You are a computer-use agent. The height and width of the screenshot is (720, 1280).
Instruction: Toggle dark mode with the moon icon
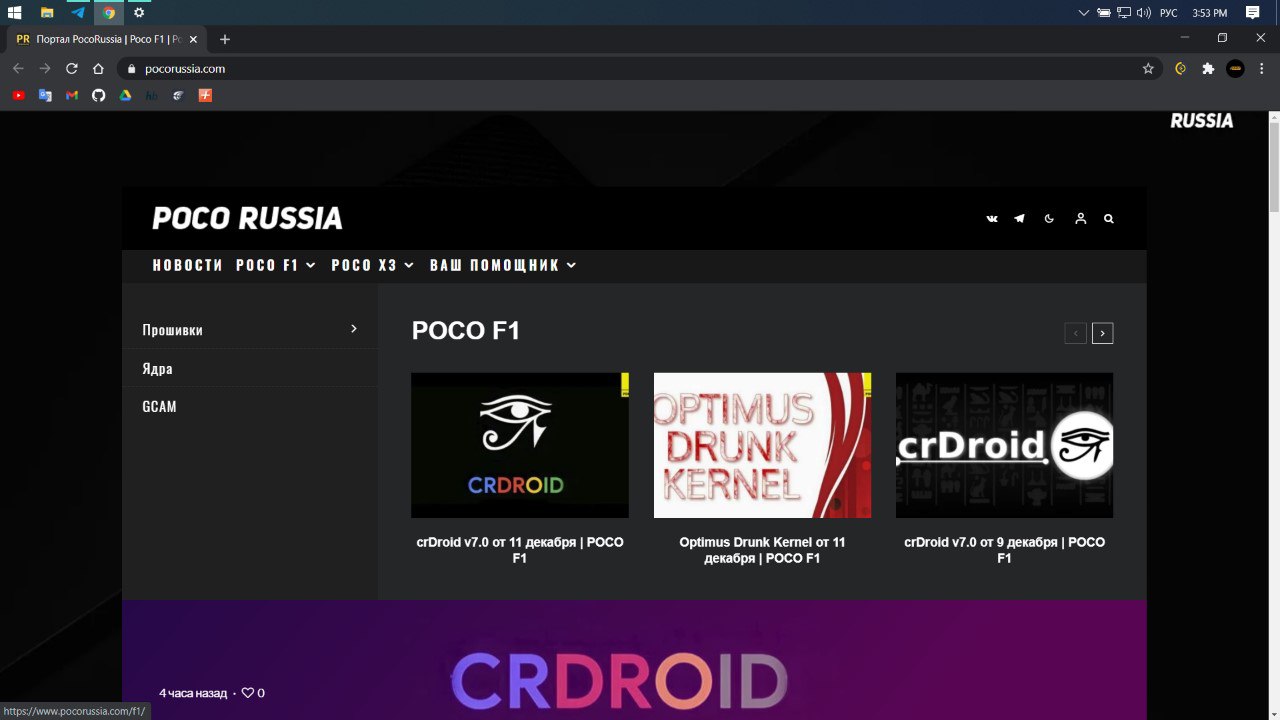(1049, 218)
